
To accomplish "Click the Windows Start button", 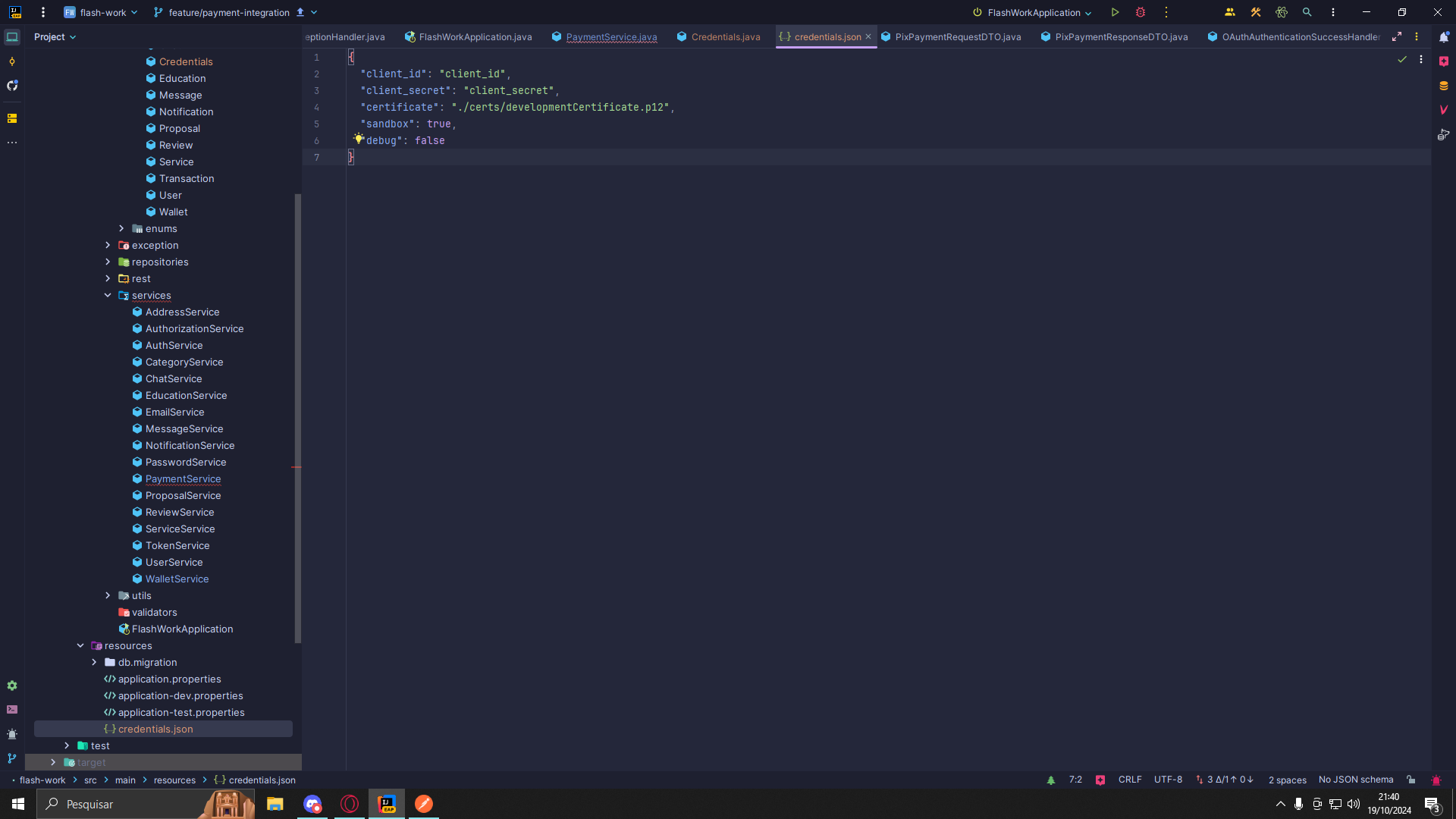I will (18, 804).
